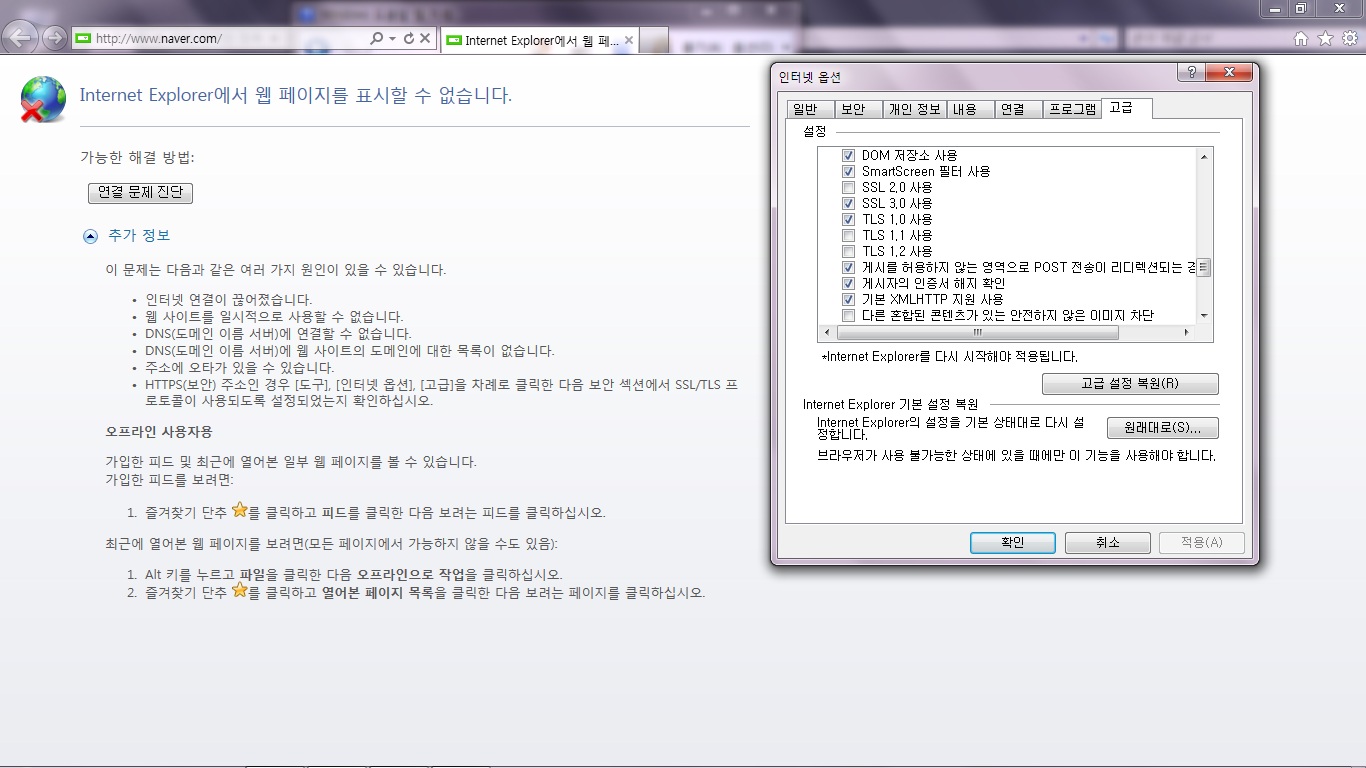The height and width of the screenshot is (768, 1366).
Task: Click the help '?' button in dialog title bar
Action: click(1190, 73)
